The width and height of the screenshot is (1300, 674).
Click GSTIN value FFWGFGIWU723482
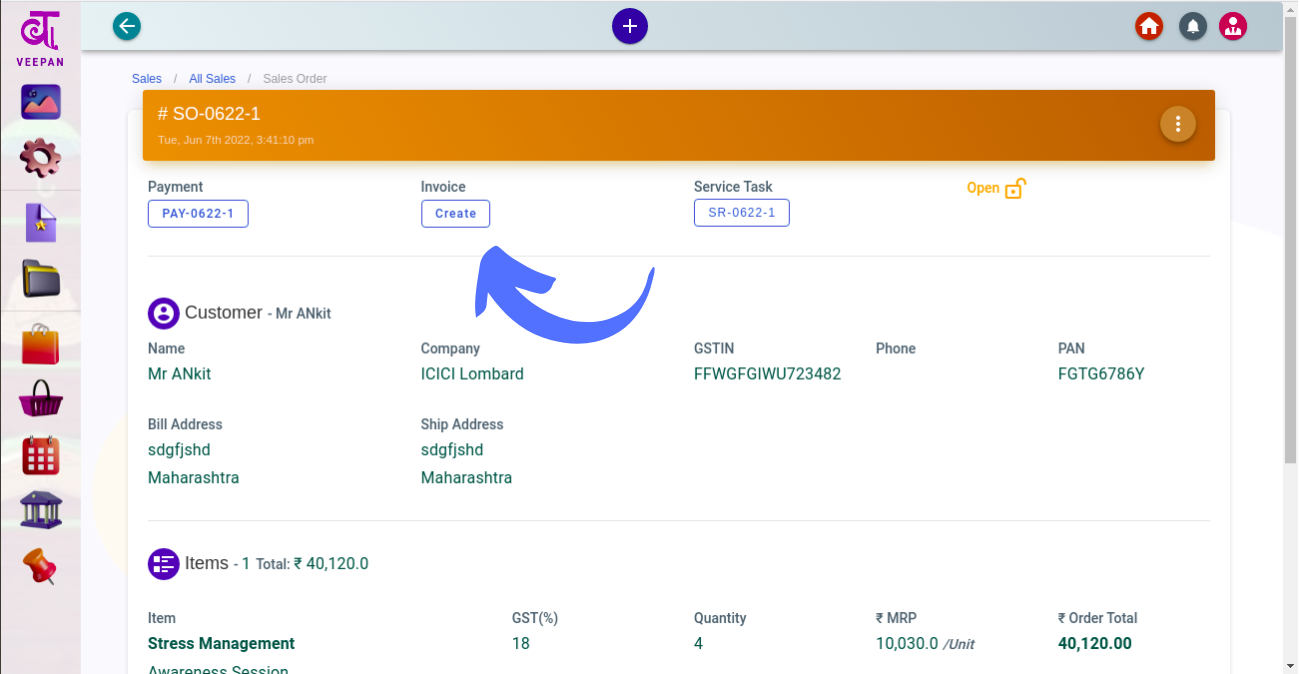pos(767,374)
